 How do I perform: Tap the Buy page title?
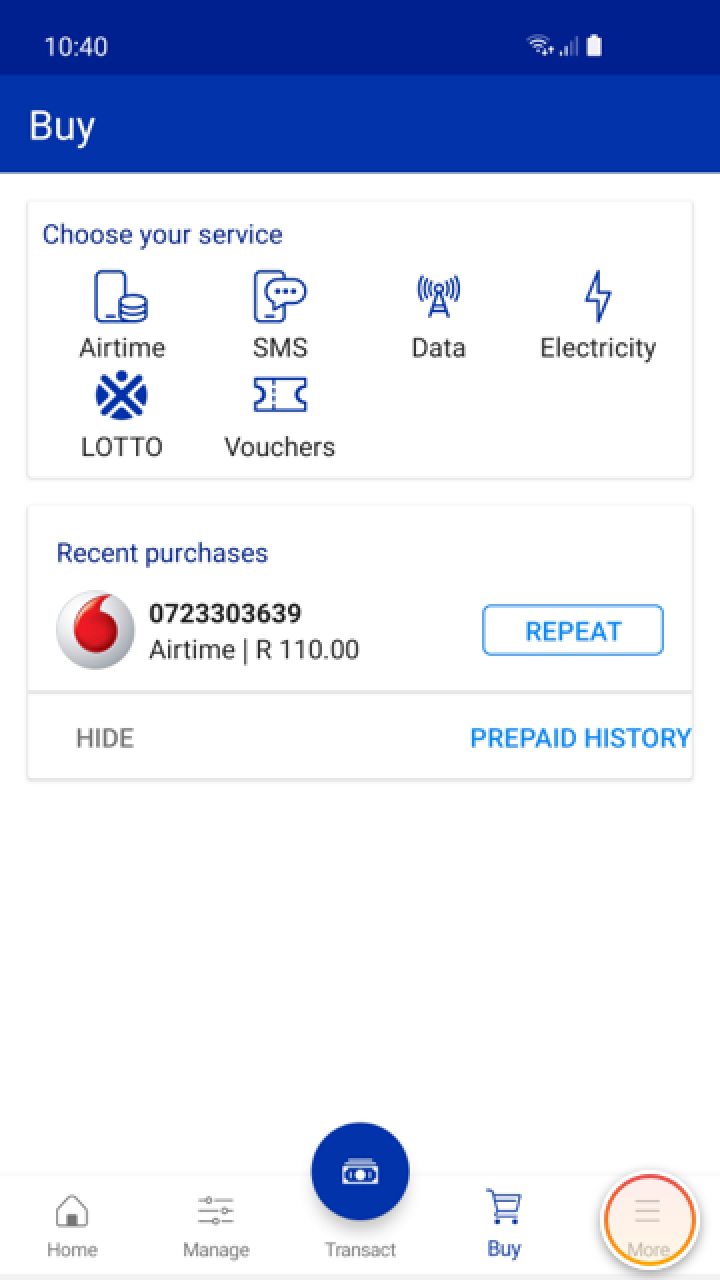click(x=62, y=126)
